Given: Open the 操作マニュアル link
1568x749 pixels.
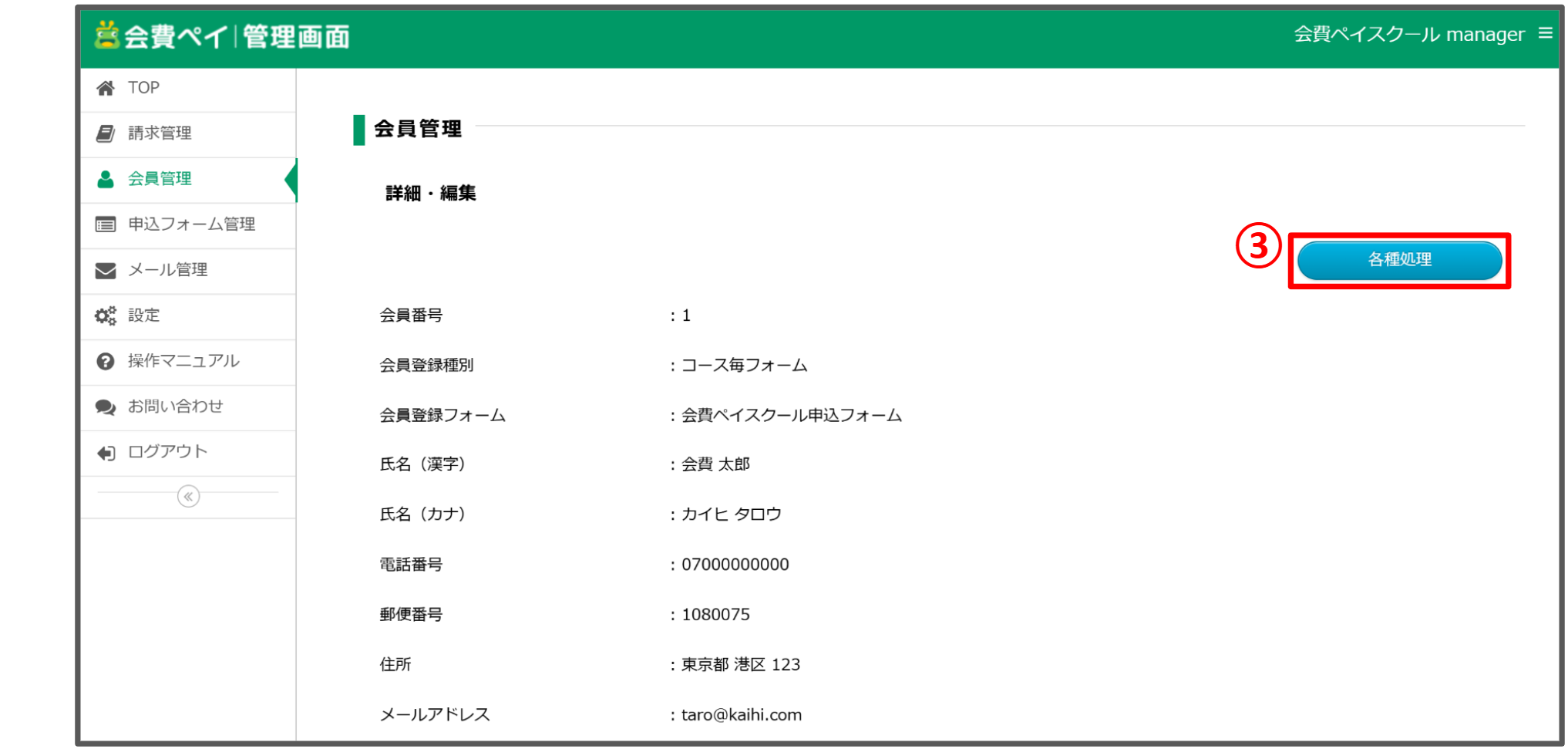Looking at the screenshot, I should pos(183,361).
